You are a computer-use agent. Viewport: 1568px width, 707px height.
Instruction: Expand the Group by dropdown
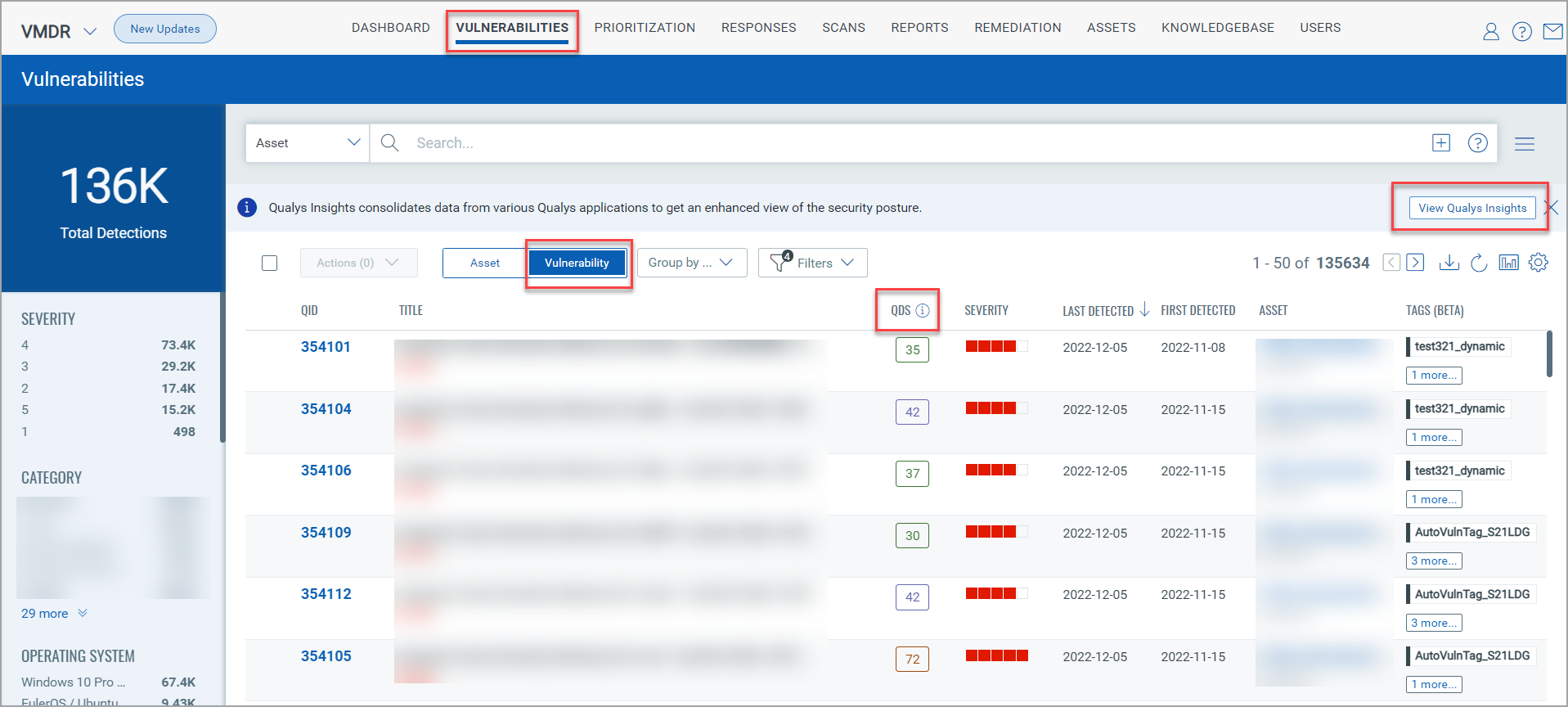[x=691, y=263]
